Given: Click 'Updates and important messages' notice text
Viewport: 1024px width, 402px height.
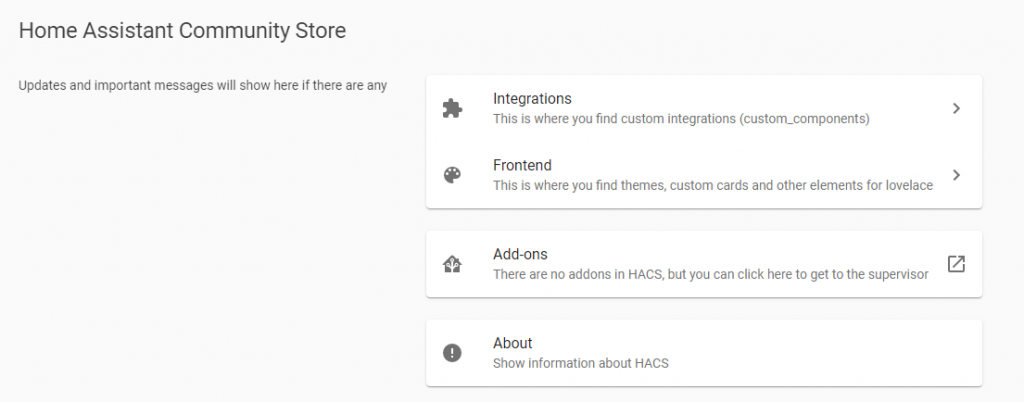Looking at the screenshot, I should (x=202, y=85).
